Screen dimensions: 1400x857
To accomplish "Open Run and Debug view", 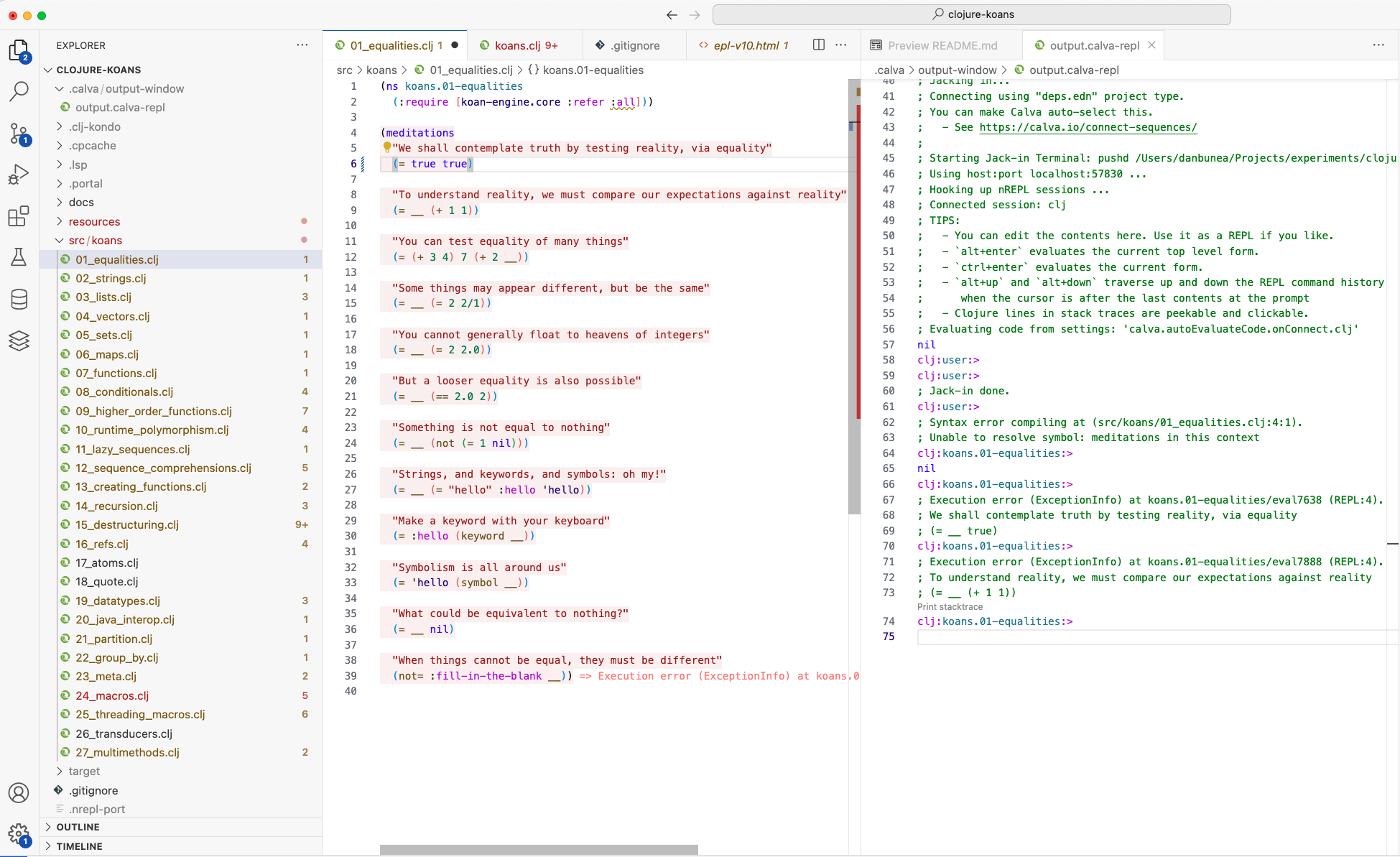I will (x=19, y=175).
